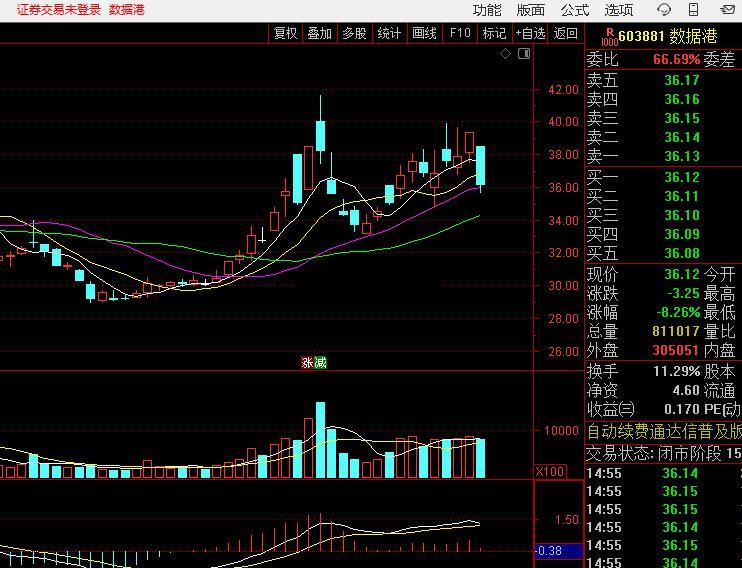Click the R 1000 badge icon
Image resolution: width=742 pixels, height=568 pixels.
pos(610,37)
